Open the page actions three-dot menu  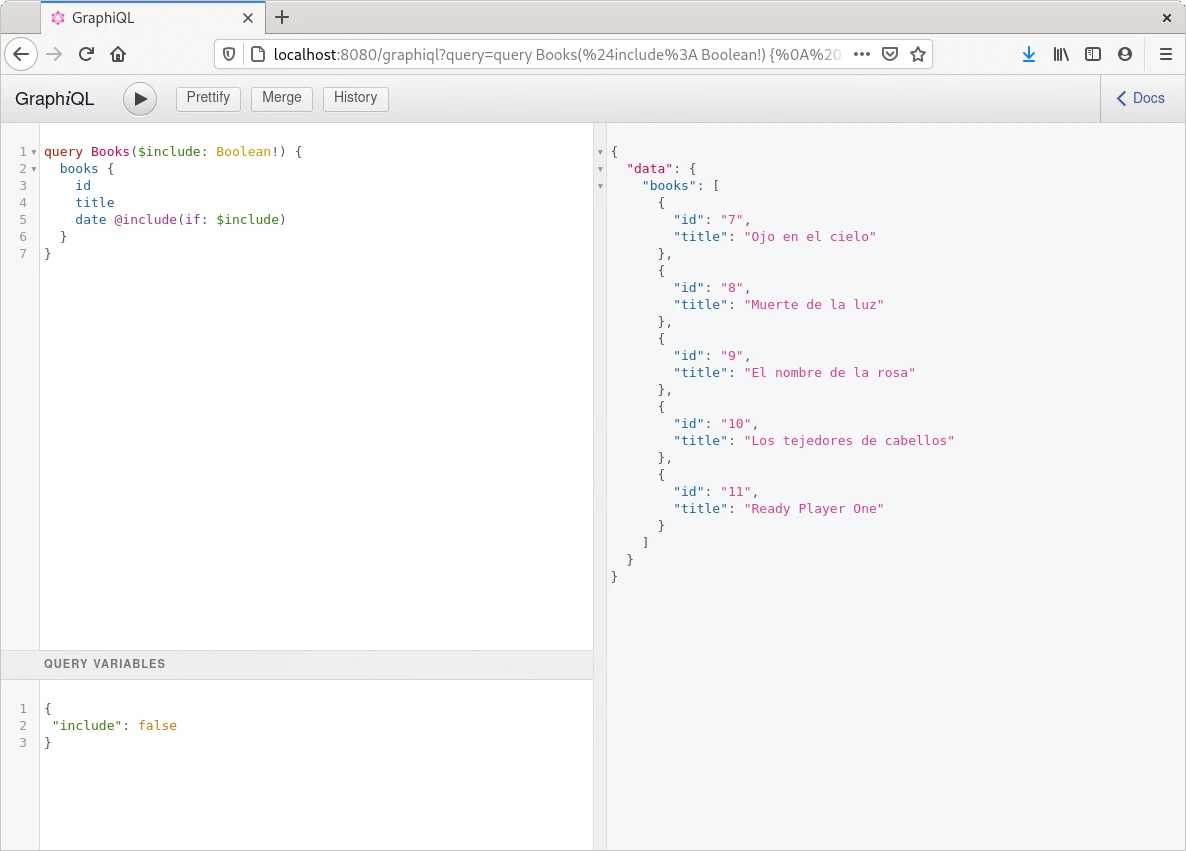(862, 54)
